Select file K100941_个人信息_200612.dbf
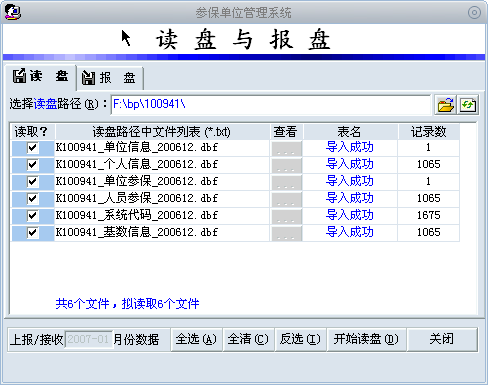The height and width of the screenshot is (385, 488). [x=137, y=164]
